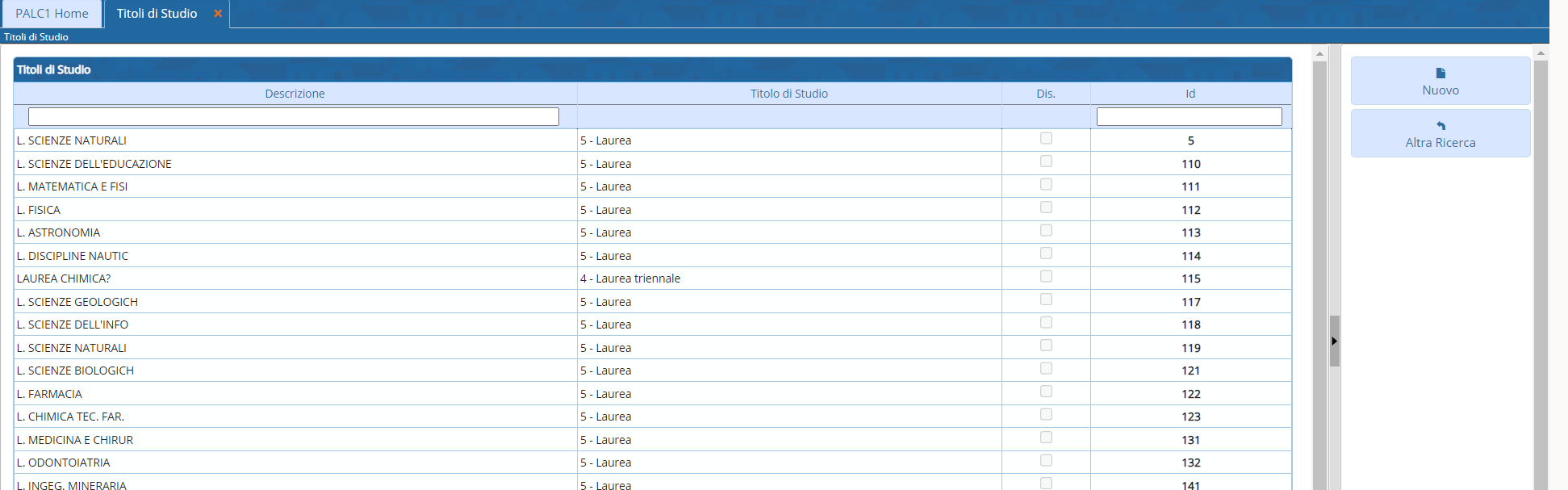Click the Altra Ricerca back-arrow icon
The height and width of the screenshot is (490, 1568).
(x=1440, y=126)
